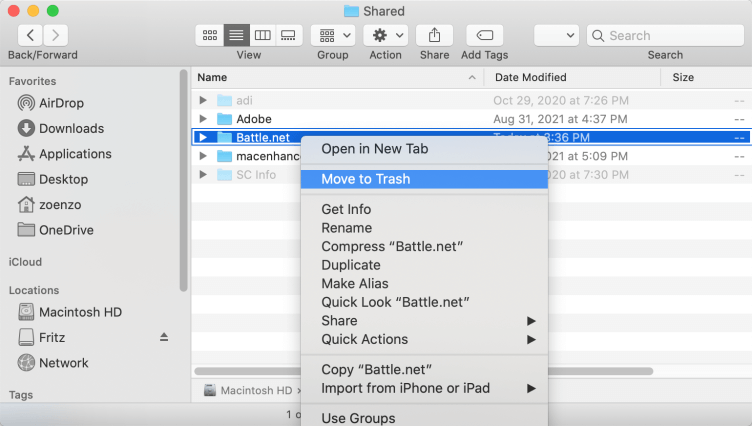752x426 pixels.
Task: Sort by the Size column header
Action: pyautogui.click(x=706, y=77)
